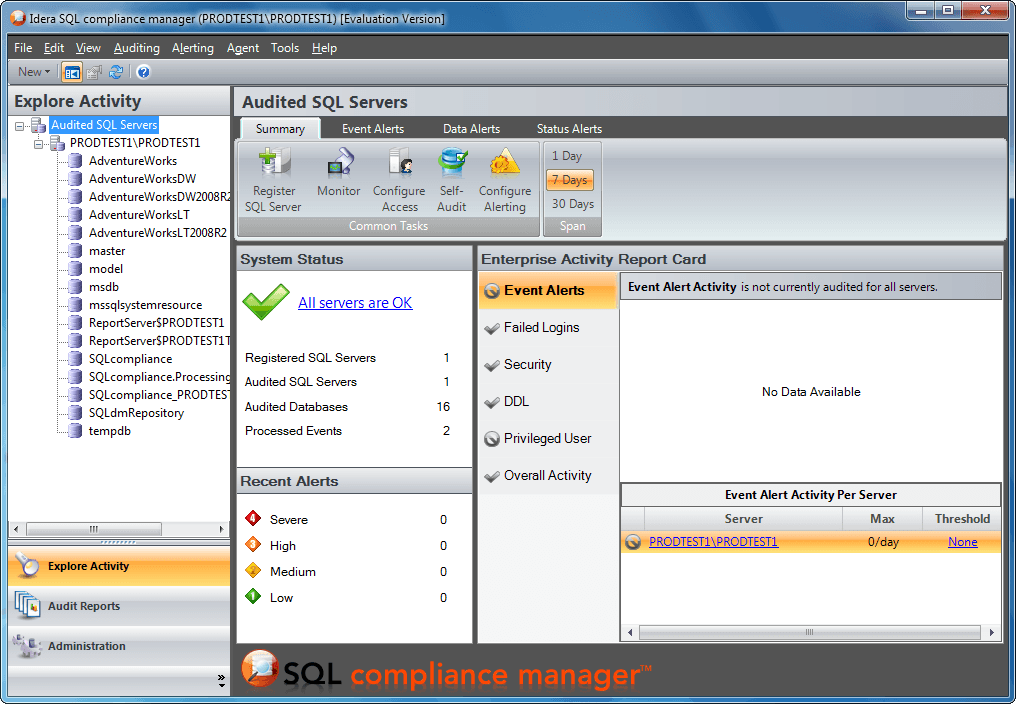This screenshot has width=1016, height=704.
Task: Click the Explore Activity navigation button
Action: 119,566
